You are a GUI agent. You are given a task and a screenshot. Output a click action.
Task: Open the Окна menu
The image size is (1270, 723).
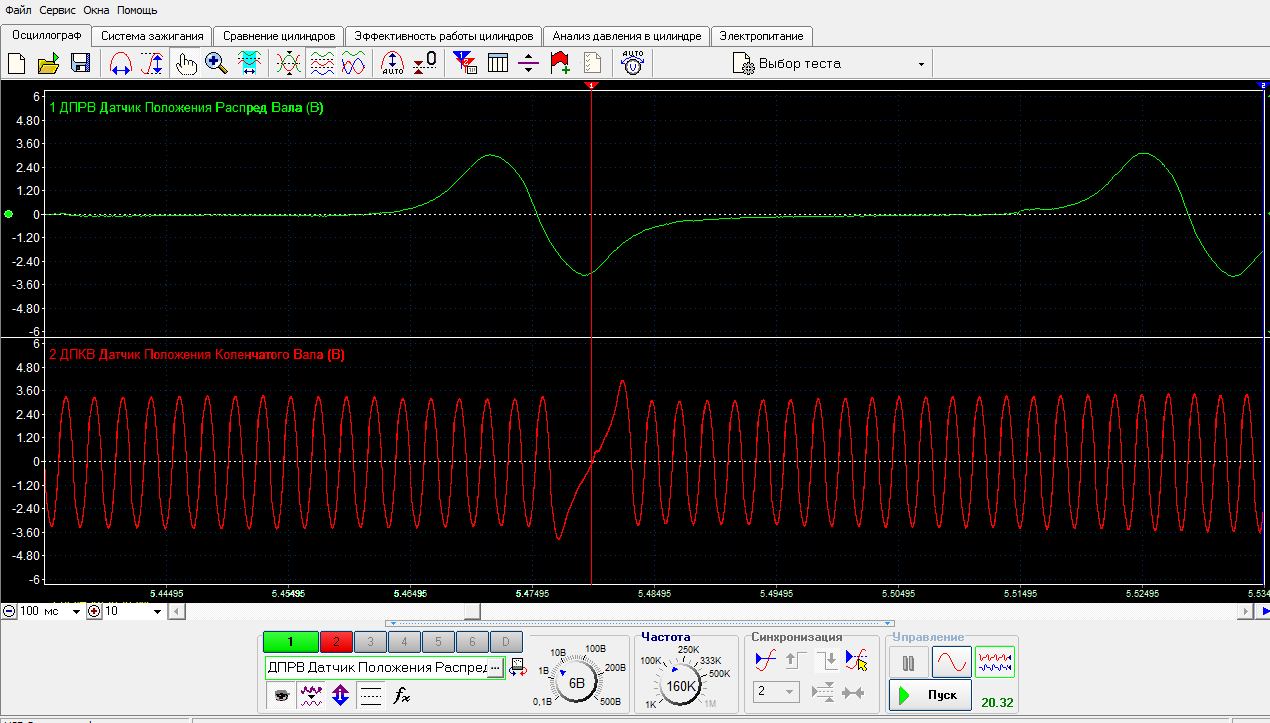(x=97, y=10)
